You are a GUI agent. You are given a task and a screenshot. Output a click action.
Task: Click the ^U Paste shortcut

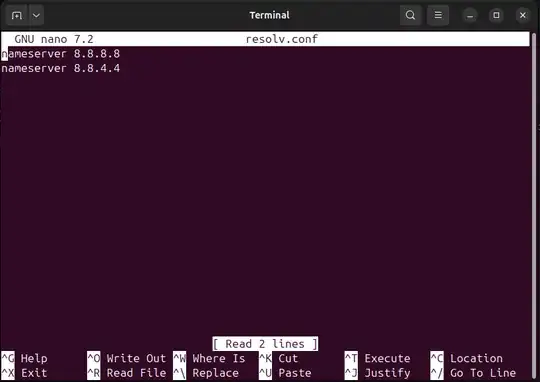point(285,373)
